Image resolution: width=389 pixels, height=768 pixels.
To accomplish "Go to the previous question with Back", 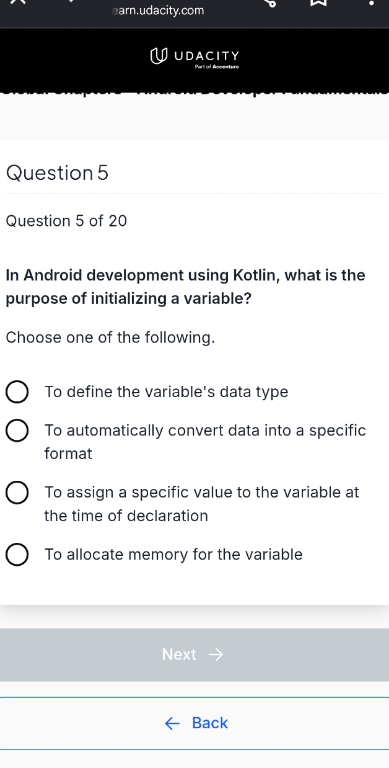I will 194,723.
